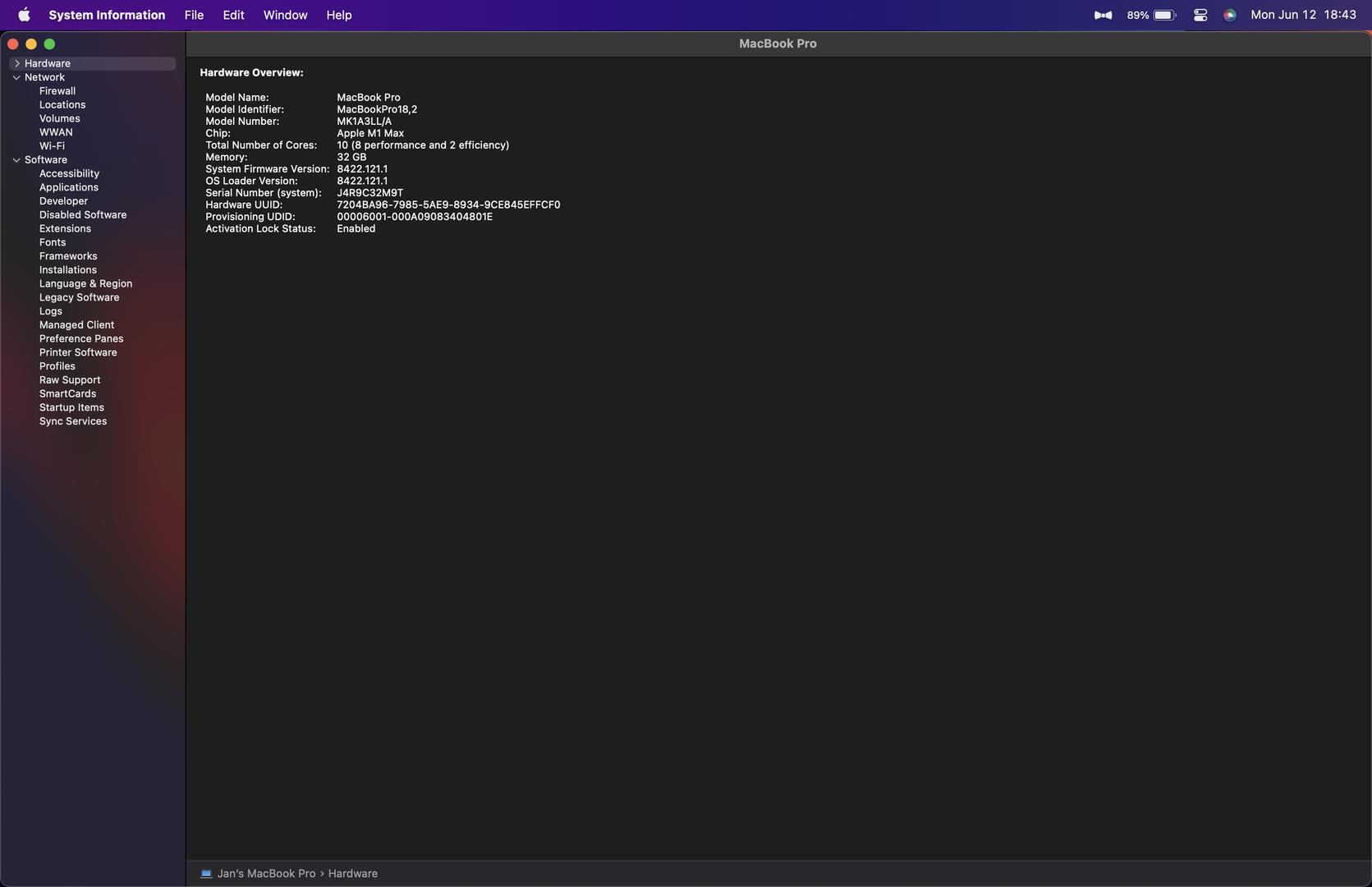The width and height of the screenshot is (1372, 887).
Task: Select Wi-Fi under Network
Action: [52, 146]
